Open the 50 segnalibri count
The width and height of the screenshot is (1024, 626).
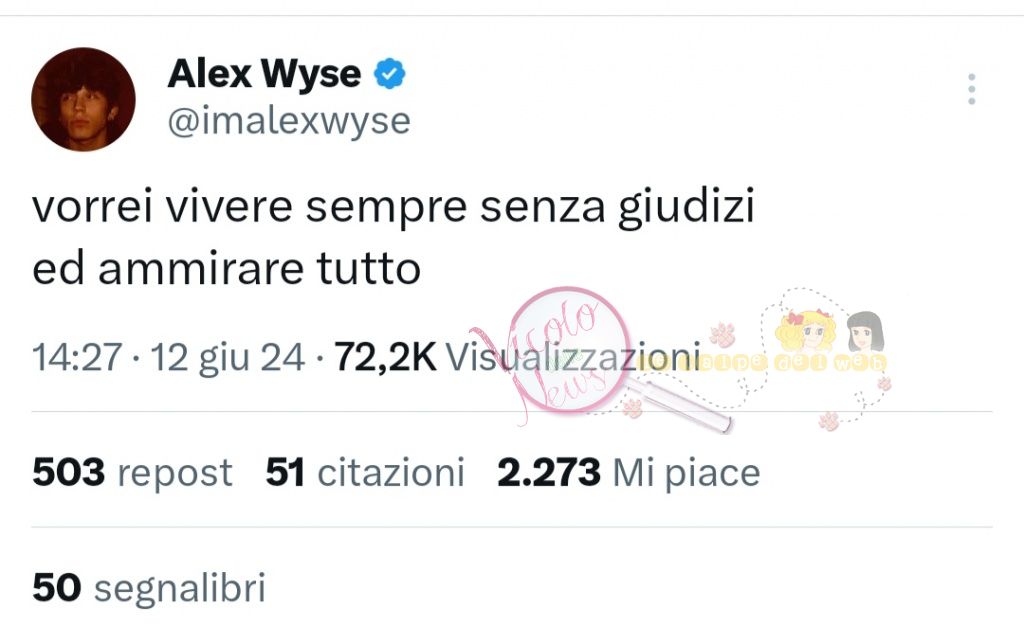click(x=149, y=587)
